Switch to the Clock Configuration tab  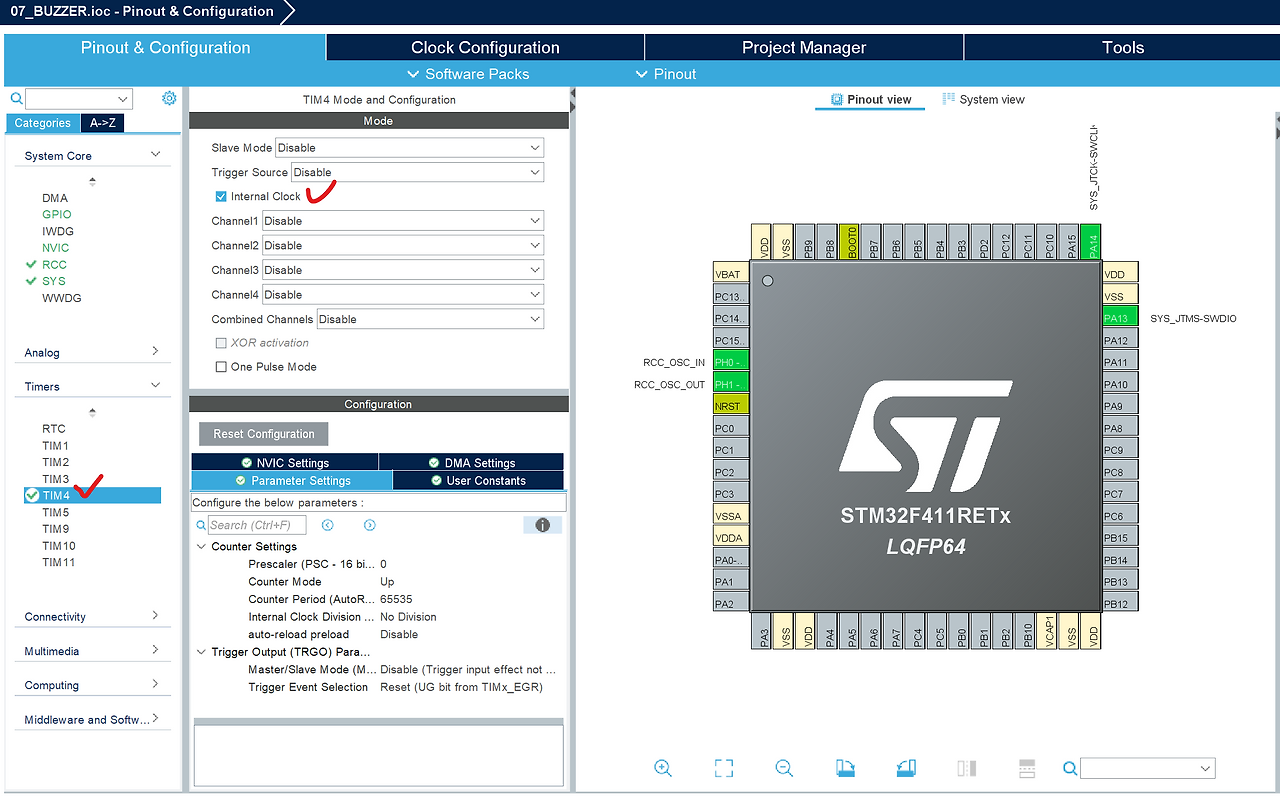[483, 47]
